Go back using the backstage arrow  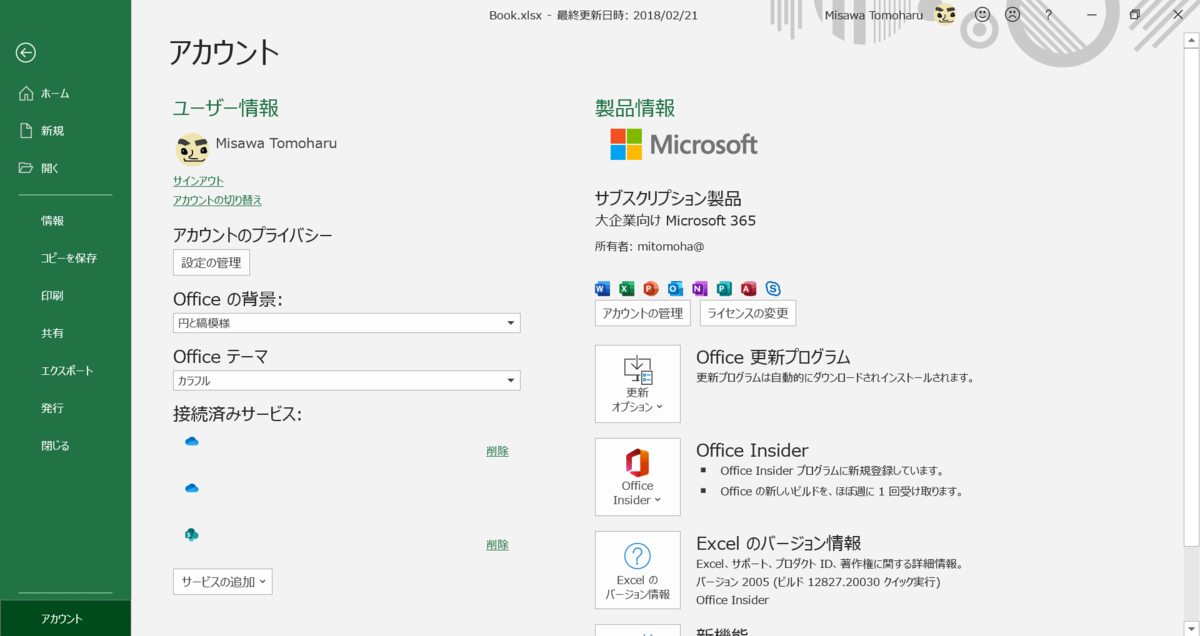tap(26, 53)
